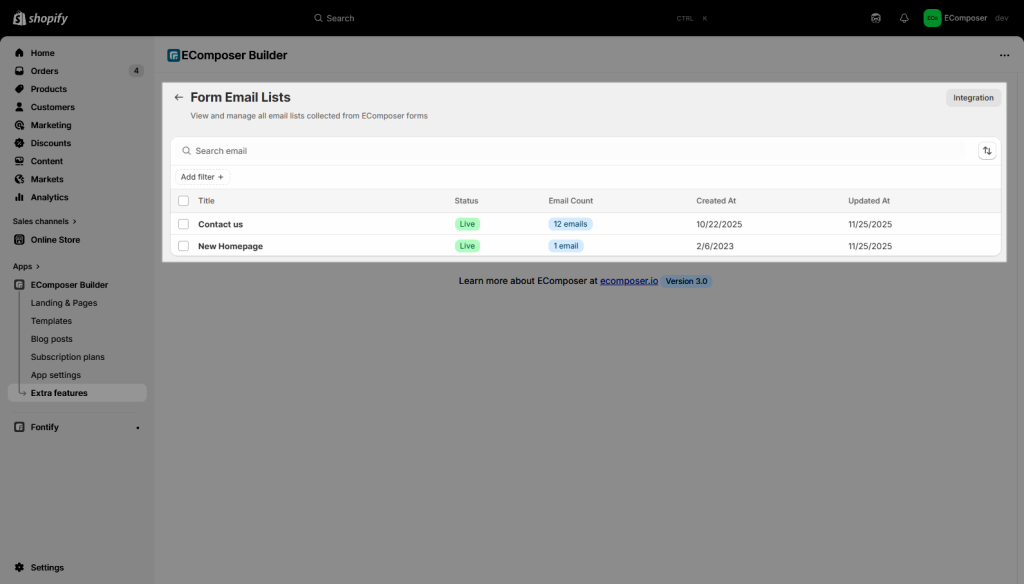
Task: Click the Search email input field
Action: point(570,151)
